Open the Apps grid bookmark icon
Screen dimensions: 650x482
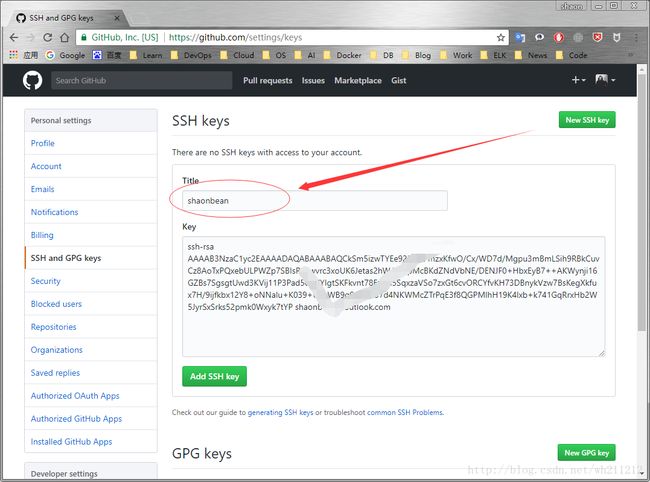click(13, 55)
